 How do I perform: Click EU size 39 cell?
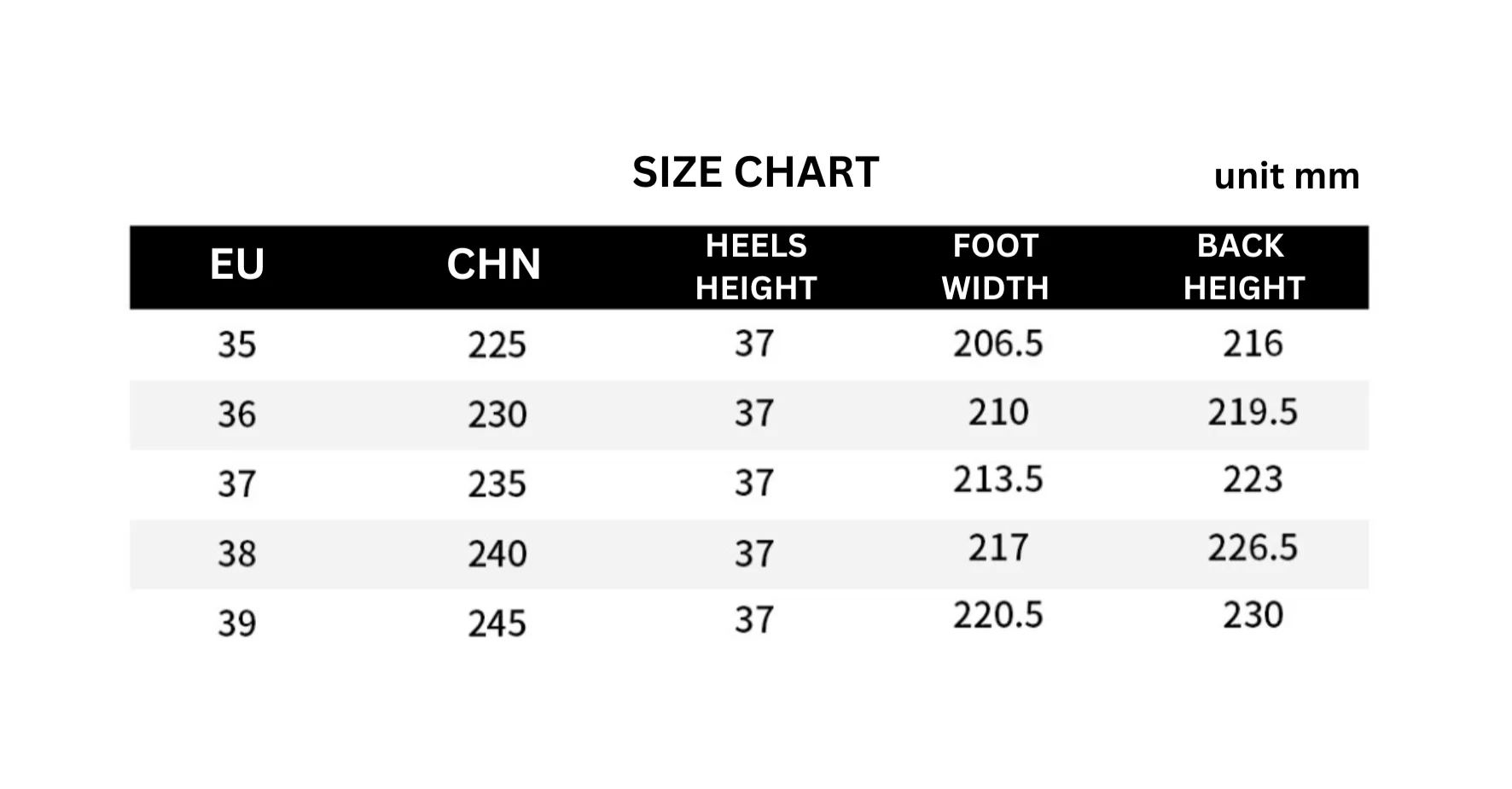click(237, 624)
